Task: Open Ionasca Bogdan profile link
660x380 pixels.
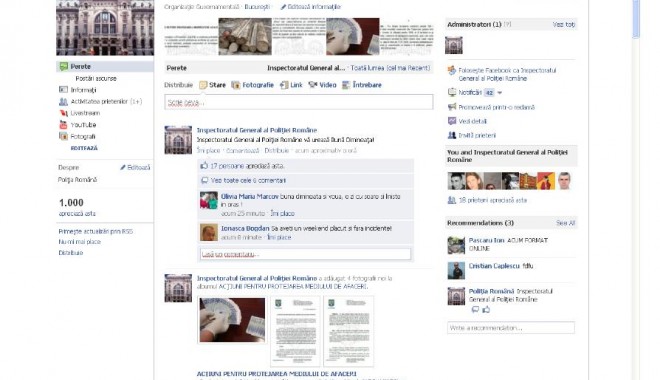Action: pyautogui.click(x=245, y=228)
